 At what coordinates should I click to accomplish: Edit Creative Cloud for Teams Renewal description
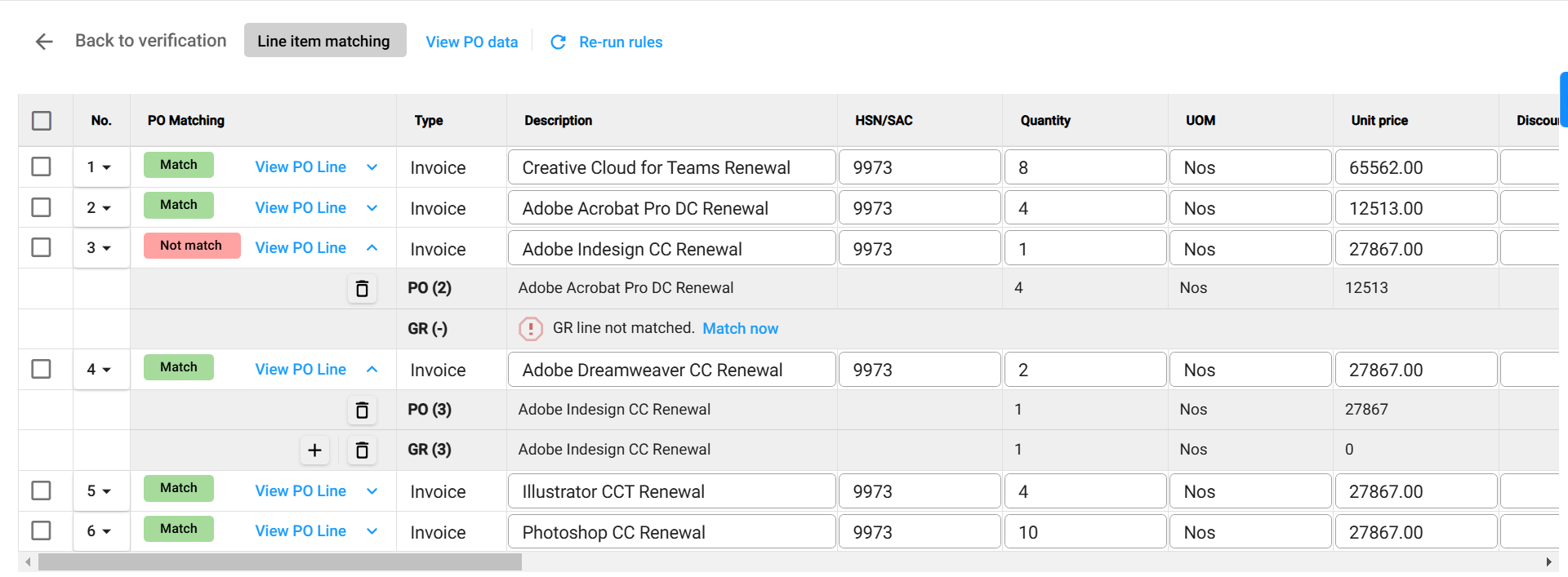click(672, 167)
